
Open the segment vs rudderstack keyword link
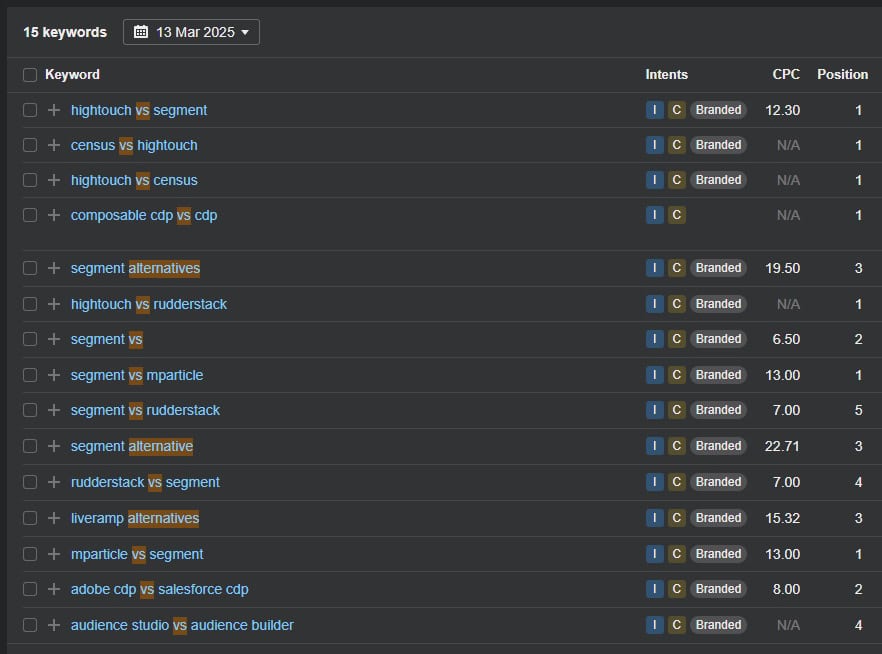pos(145,410)
